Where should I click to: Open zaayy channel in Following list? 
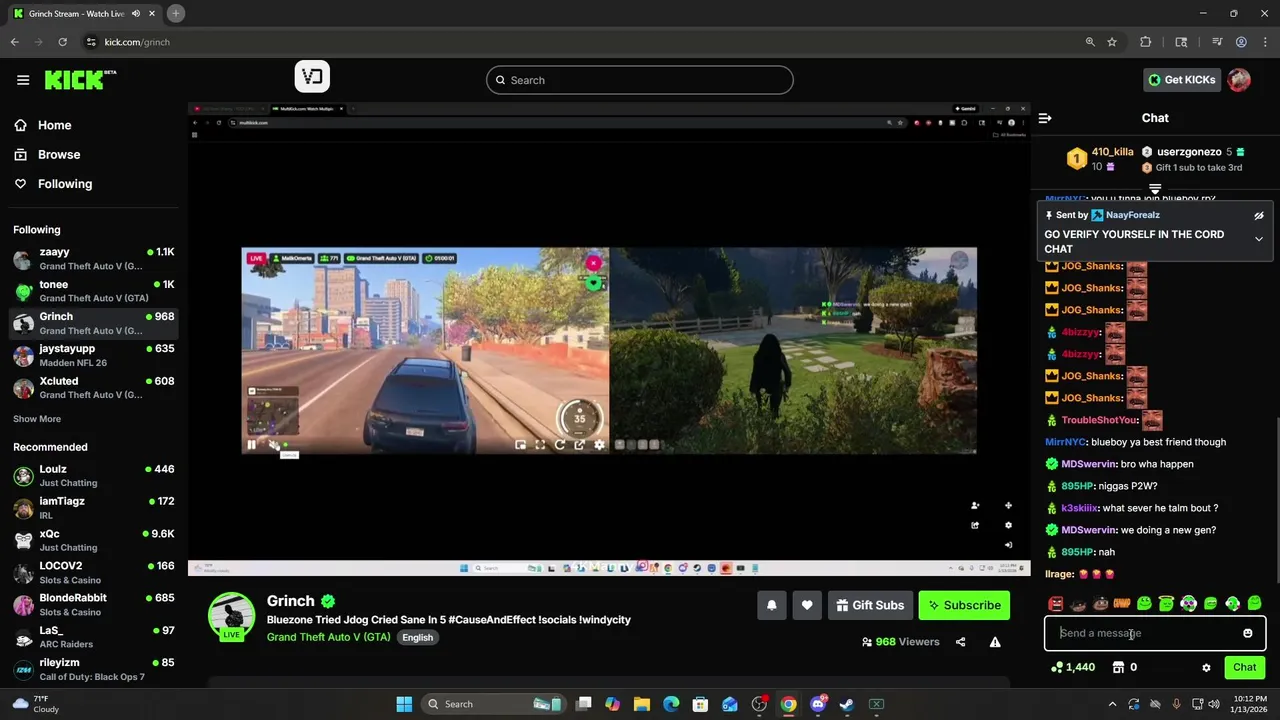click(x=94, y=259)
